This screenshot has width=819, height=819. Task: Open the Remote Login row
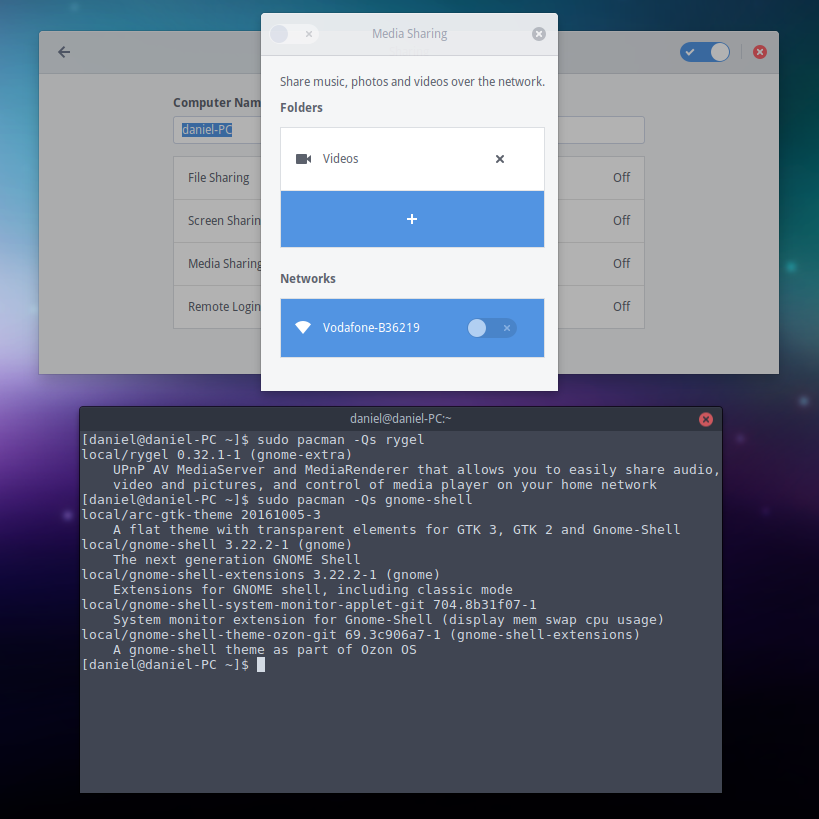408,307
